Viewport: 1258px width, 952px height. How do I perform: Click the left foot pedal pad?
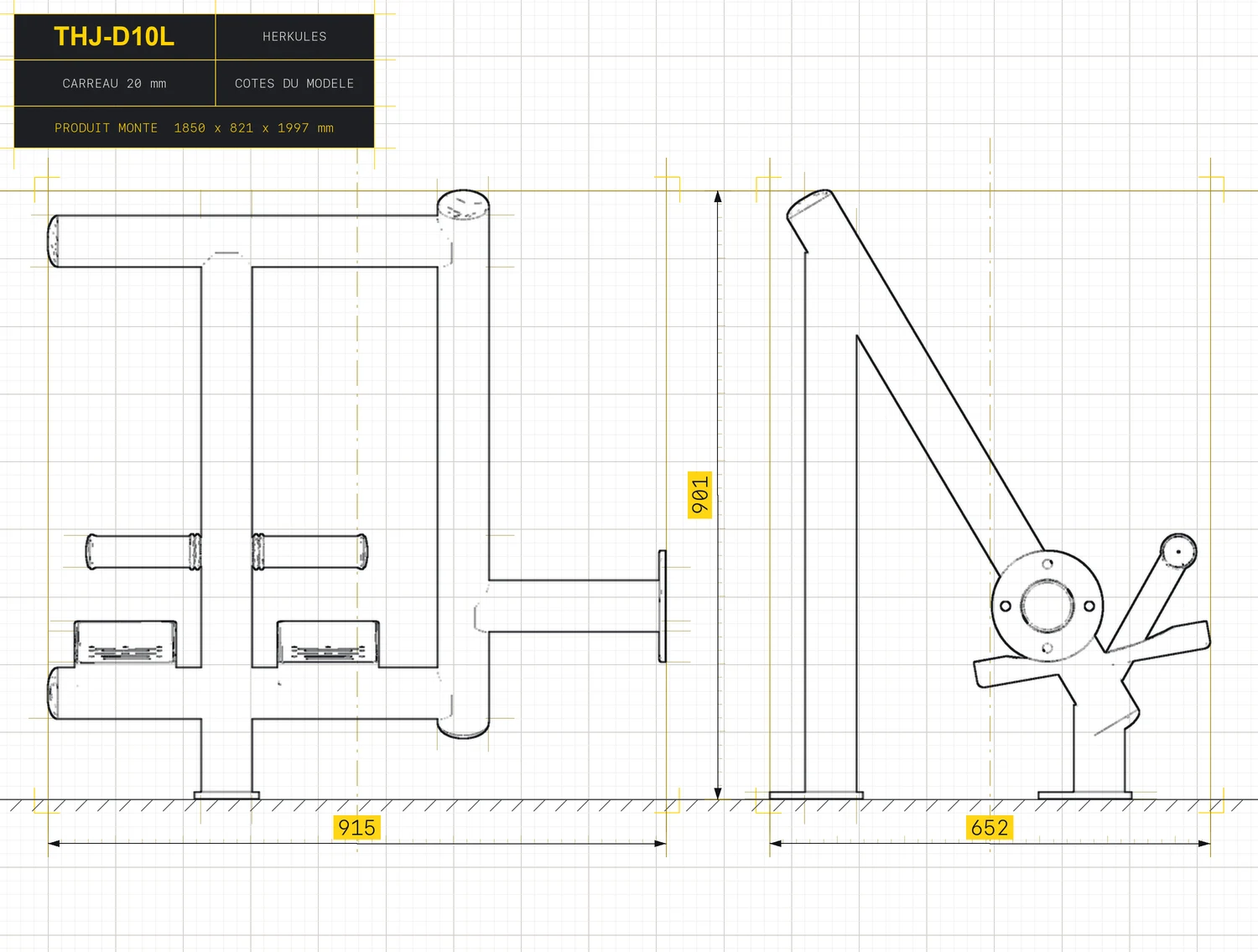[x=126, y=643]
